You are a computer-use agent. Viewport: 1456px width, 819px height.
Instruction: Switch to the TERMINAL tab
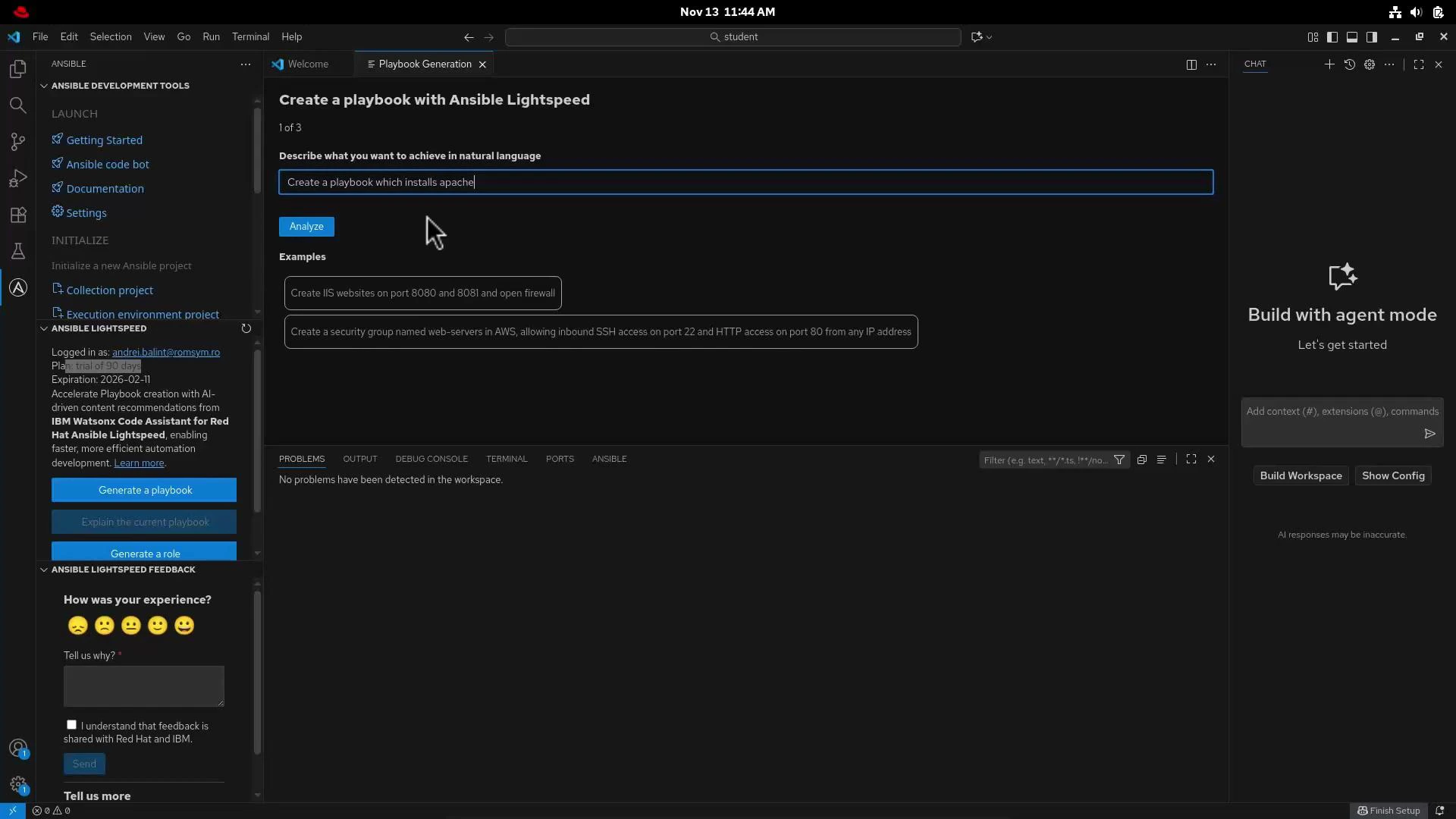[506, 459]
